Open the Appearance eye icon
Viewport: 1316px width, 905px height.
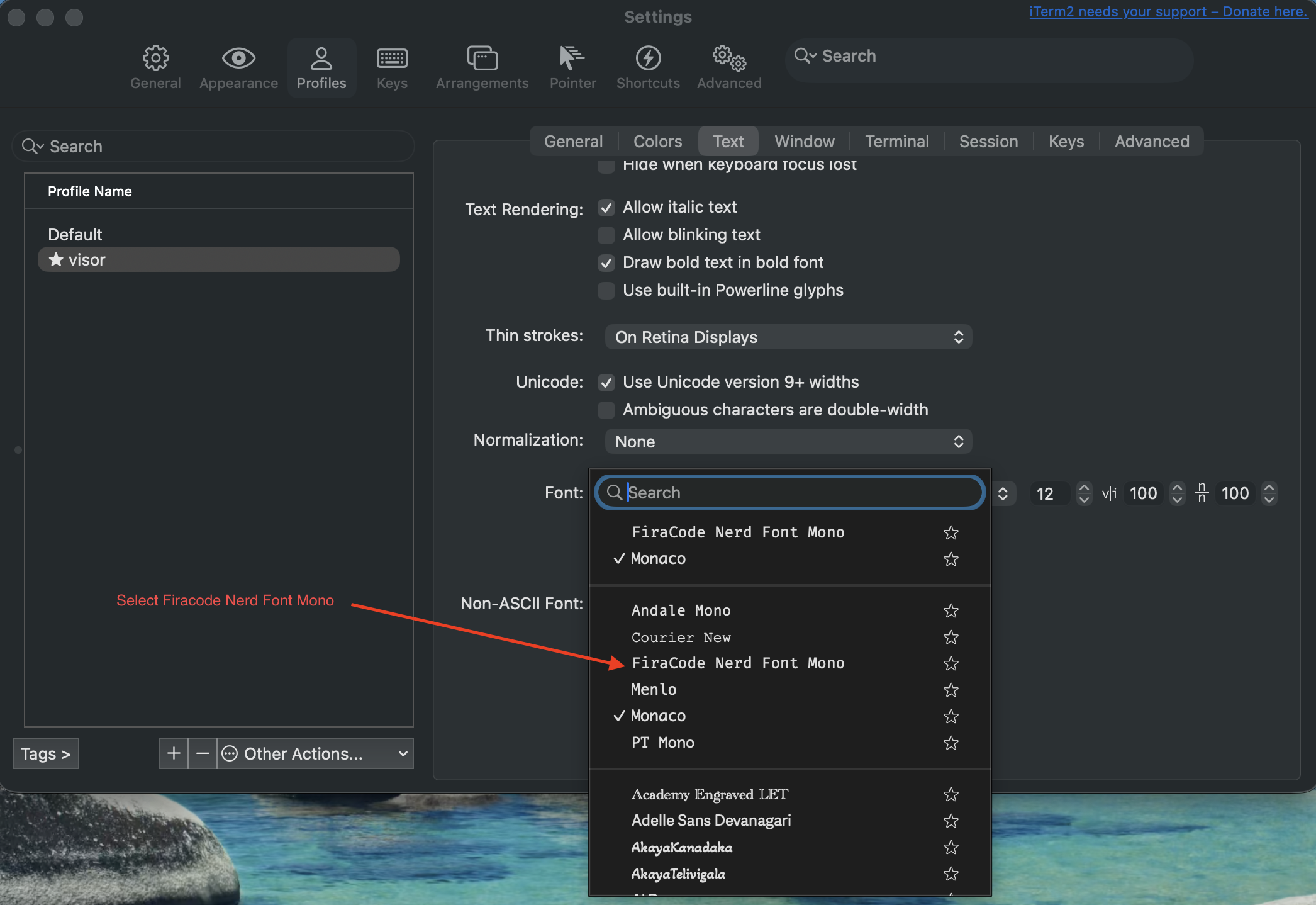238,59
